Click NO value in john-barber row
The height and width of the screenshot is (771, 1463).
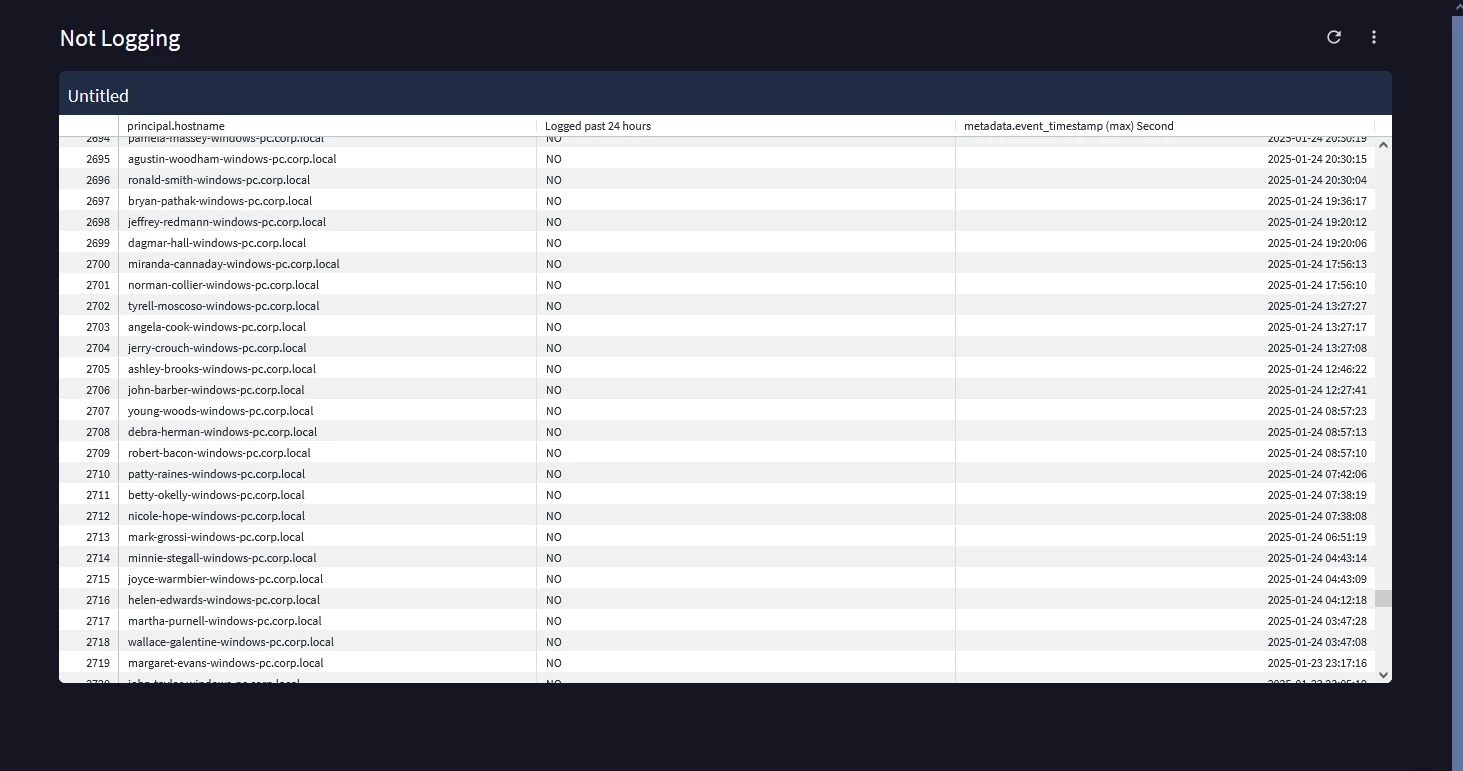point(553,390)
